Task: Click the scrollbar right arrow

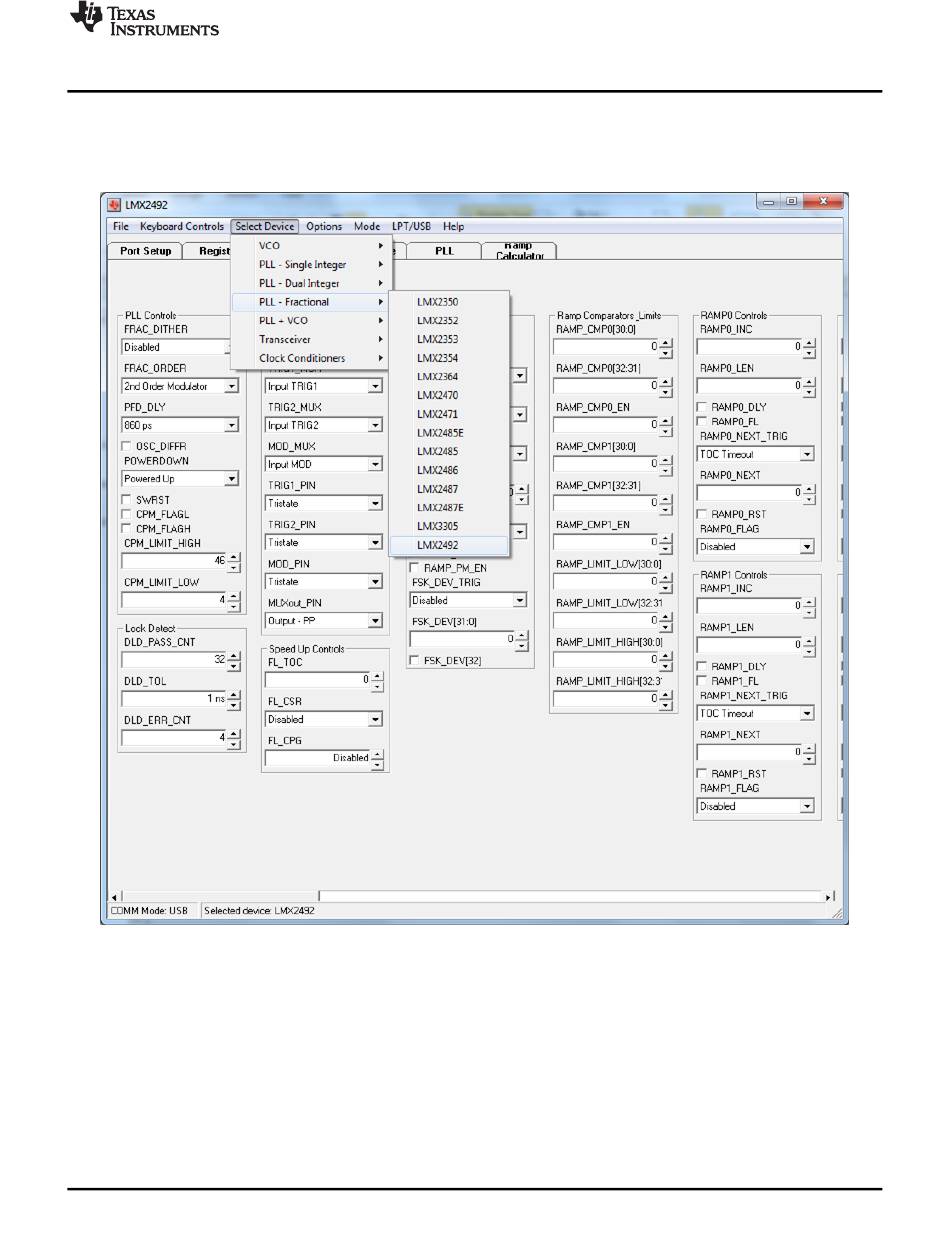Action: point(829,896)
